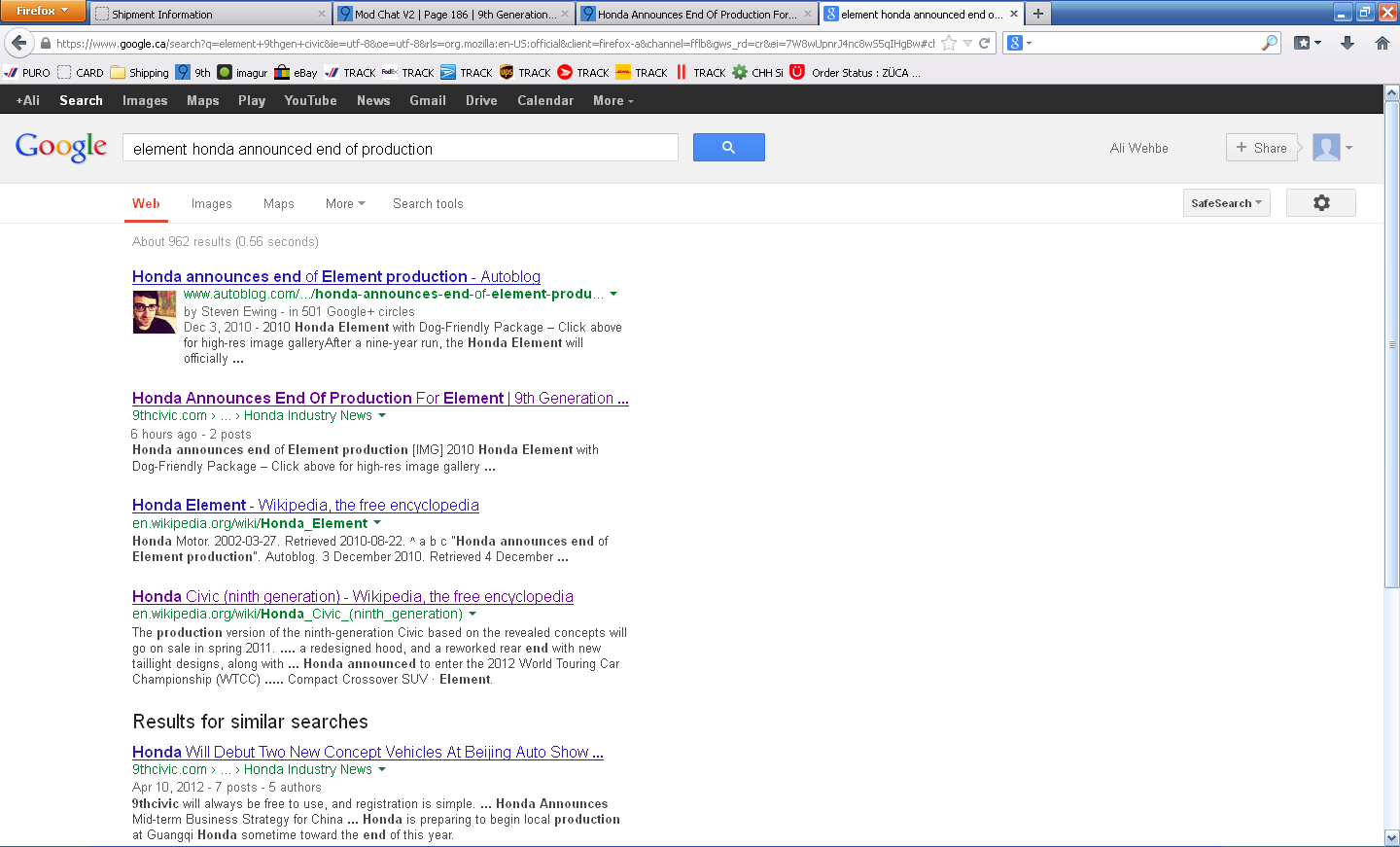
Task: Open the settings gear options
Action: [1320, 203]
